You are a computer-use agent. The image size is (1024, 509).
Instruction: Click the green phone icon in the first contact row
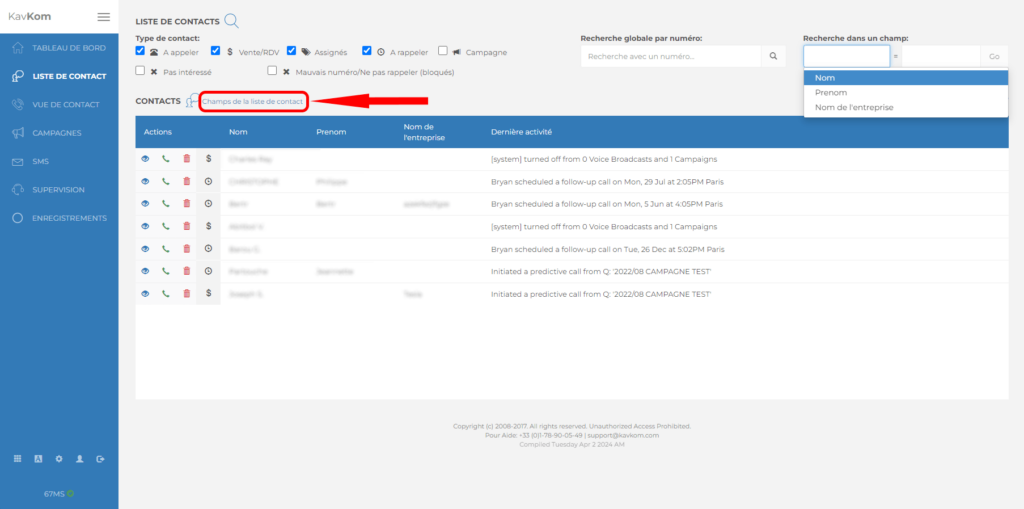(166, 159)
